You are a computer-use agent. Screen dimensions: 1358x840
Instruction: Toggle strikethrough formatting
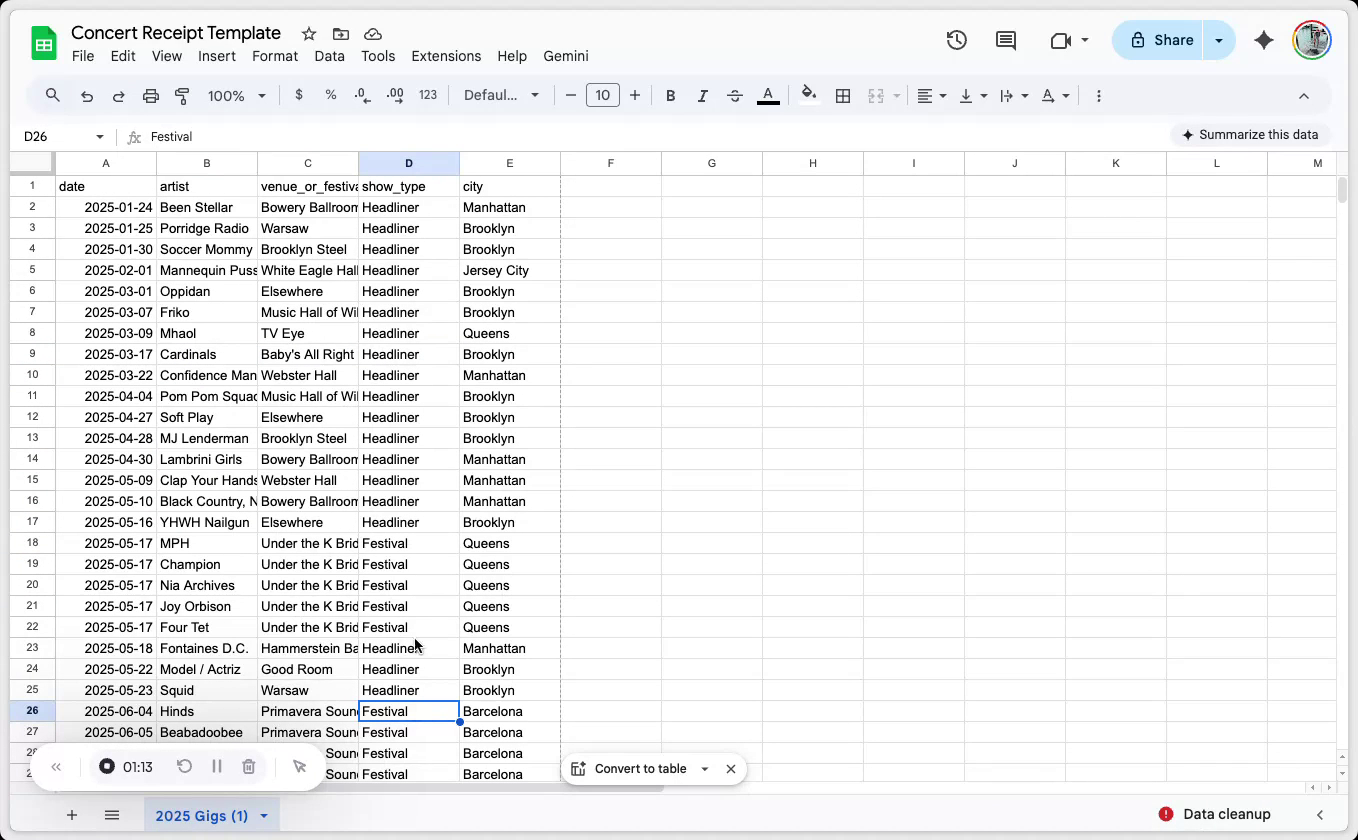click(735, 96)
